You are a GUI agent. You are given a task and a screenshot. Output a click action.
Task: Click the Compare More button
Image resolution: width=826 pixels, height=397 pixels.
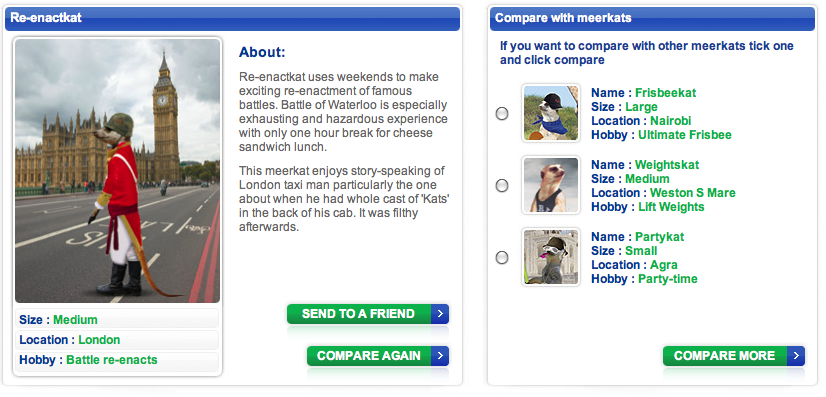point(734,356)
